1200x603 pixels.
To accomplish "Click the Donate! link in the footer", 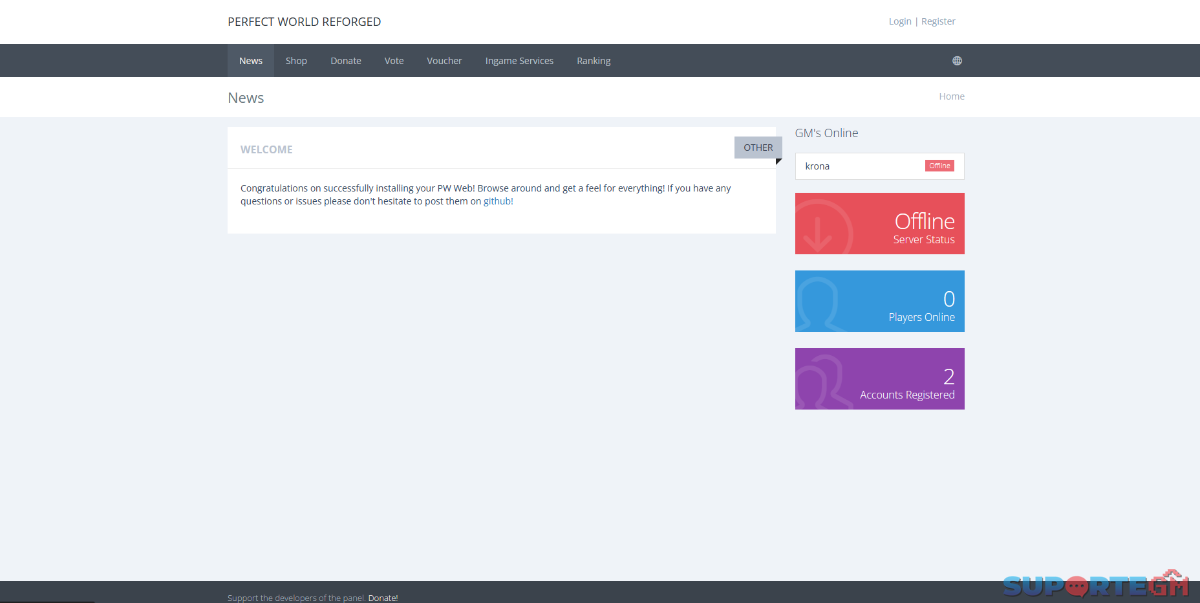I will point(383,598).
